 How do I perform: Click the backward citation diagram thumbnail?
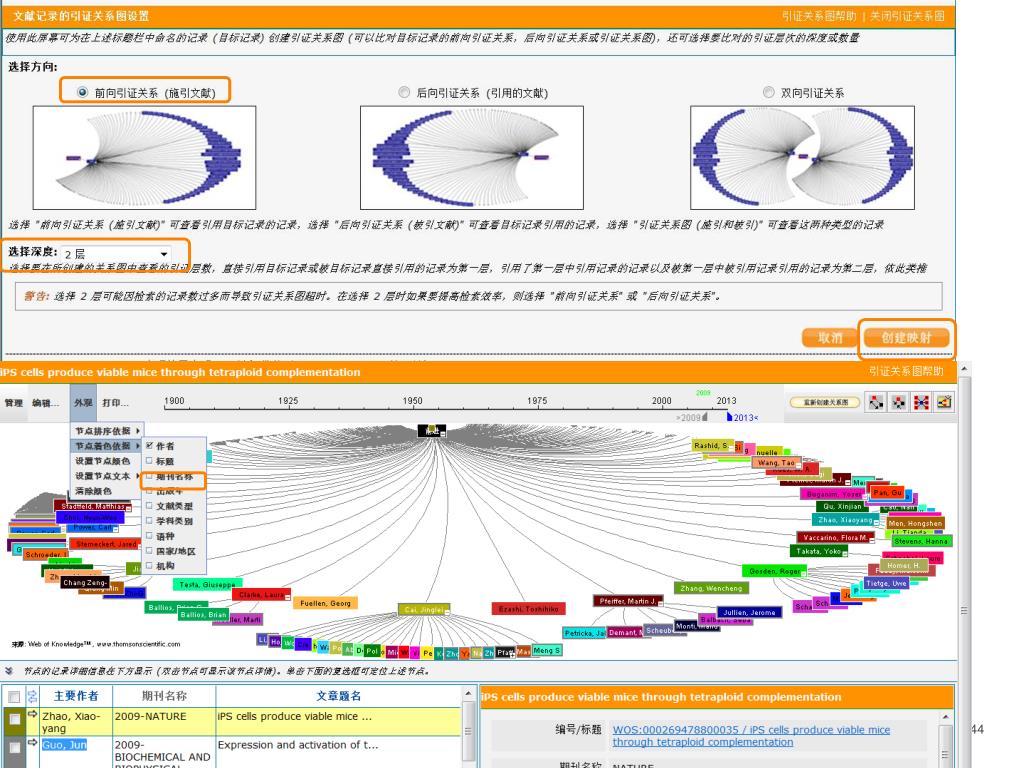[472, 157]
